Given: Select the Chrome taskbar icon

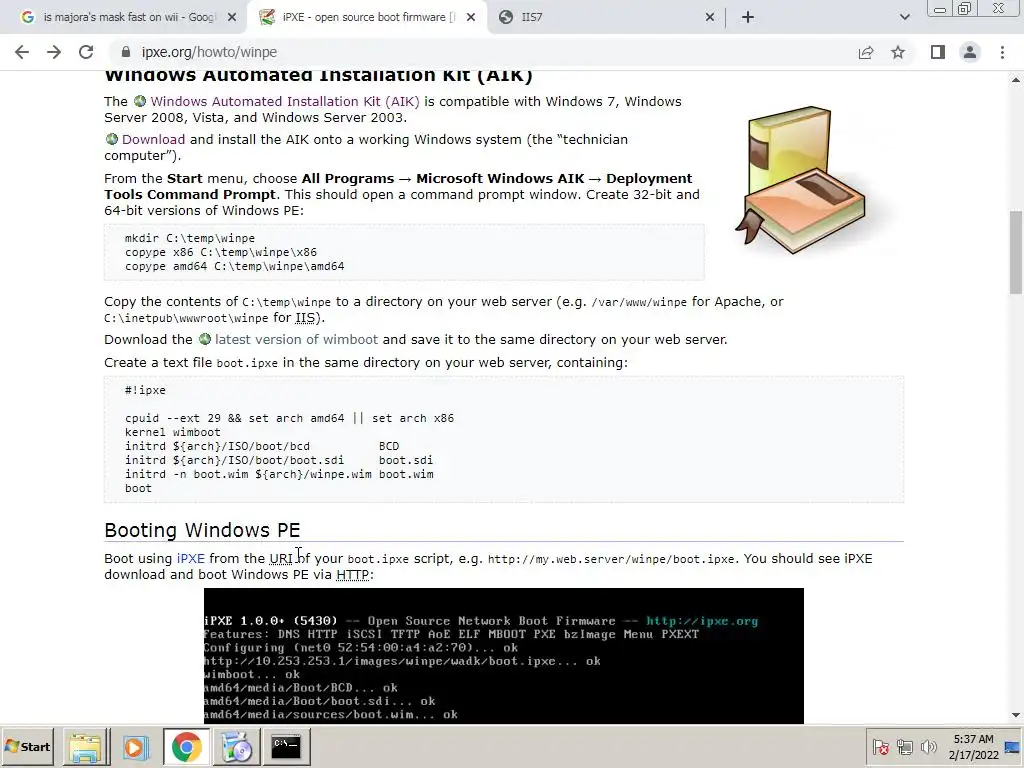Looking at the screenshot, I should point(186,747).
